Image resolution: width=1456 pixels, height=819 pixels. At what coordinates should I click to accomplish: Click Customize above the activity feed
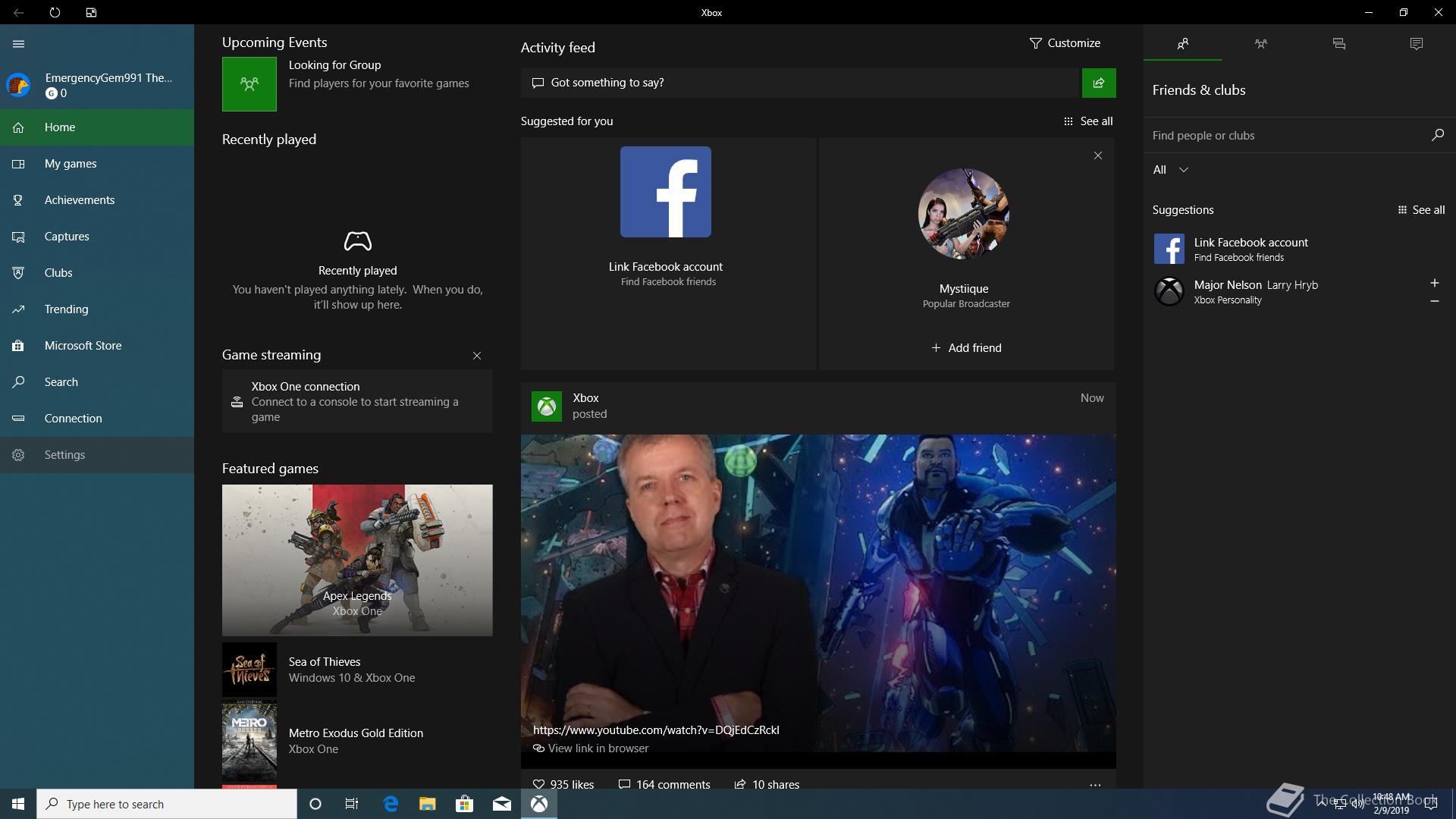1065,43
